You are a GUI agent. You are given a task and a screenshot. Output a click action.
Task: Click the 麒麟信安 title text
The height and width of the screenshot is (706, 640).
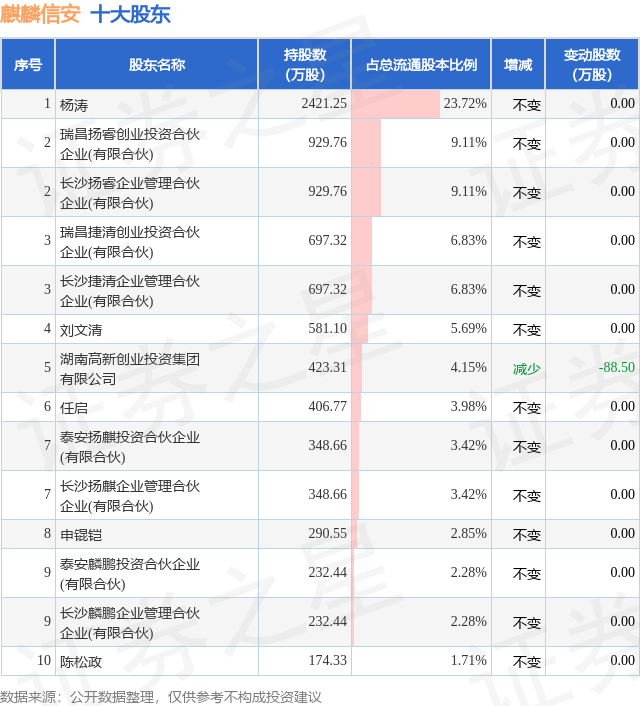tap(41, 14)
